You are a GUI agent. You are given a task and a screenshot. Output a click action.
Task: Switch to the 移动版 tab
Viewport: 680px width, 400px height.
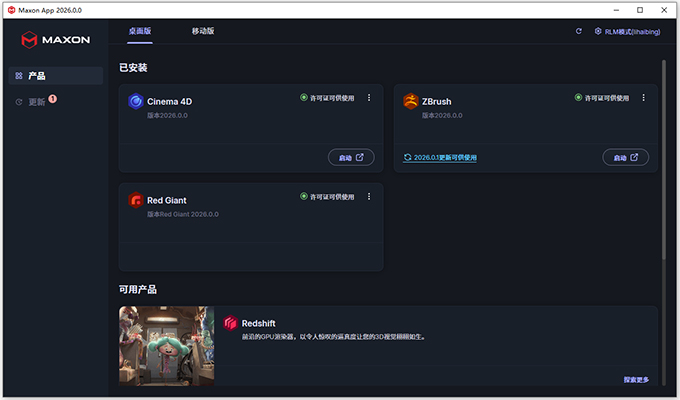click(x=203, y=31)
